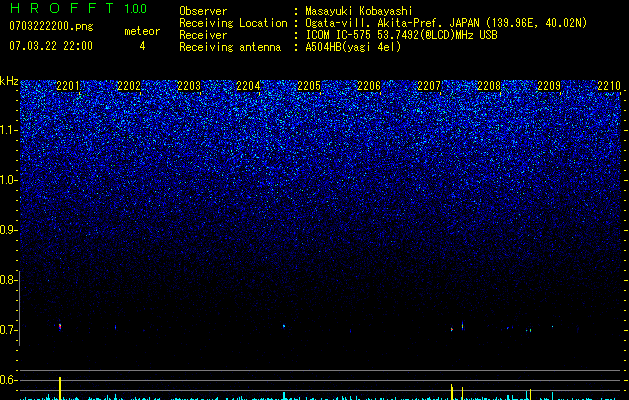Viewport: 629px width, 400px height.
Task: Click the meteor echo just after 2201
Action: 60,327
